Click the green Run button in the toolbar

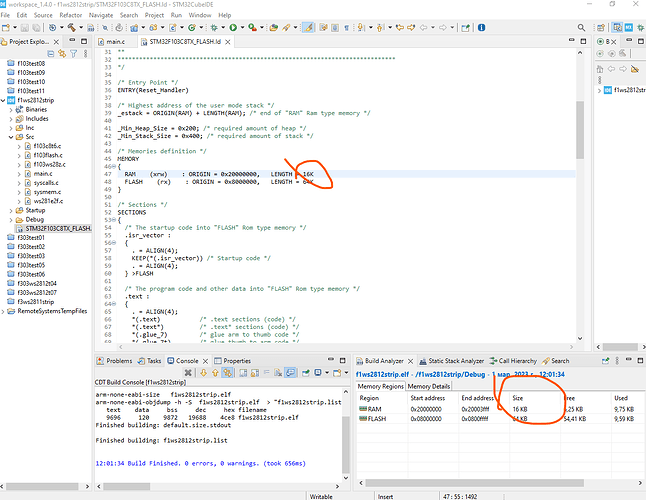tap(233, 28)
